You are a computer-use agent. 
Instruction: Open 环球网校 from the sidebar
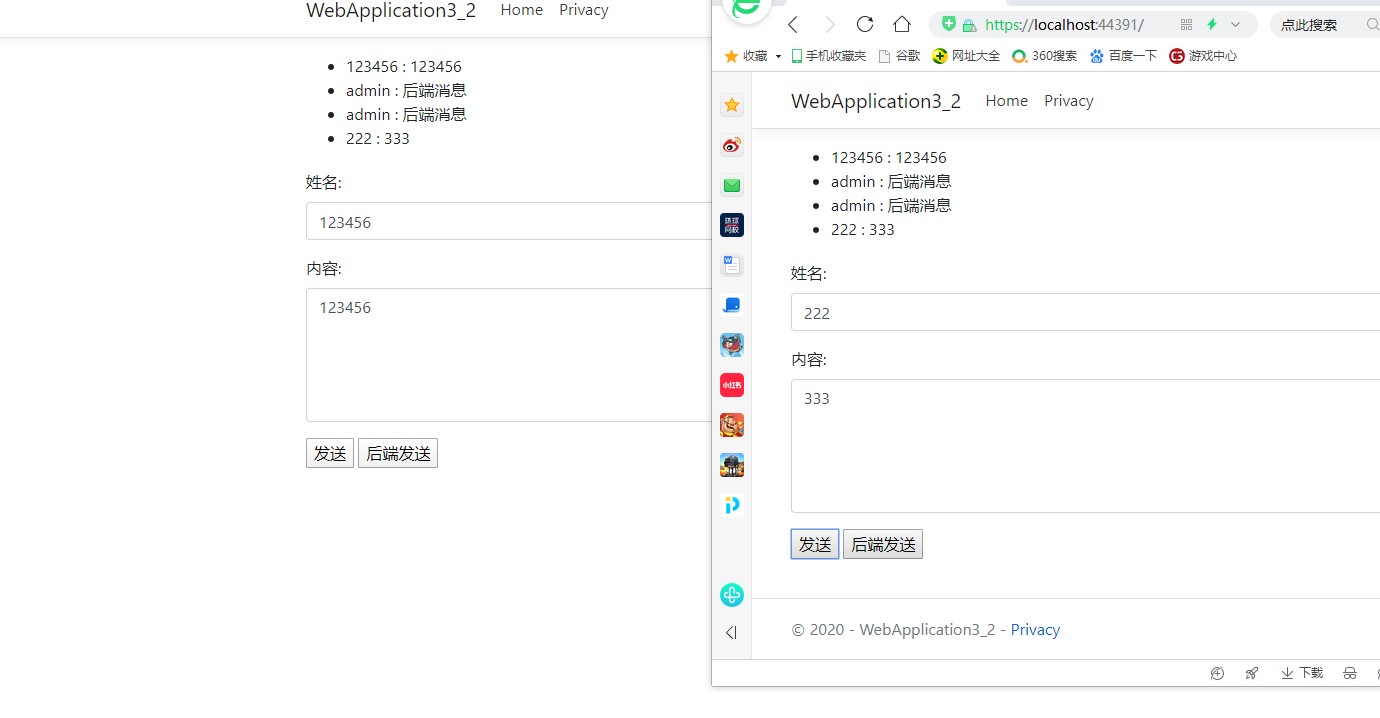pos(731,224)
